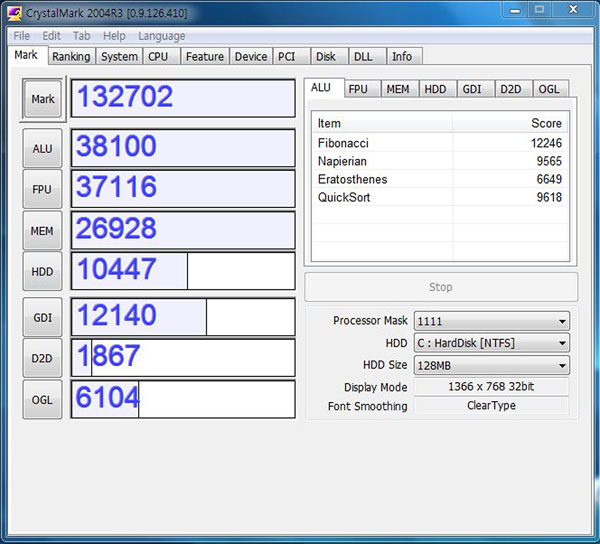Image resolution: width=600 pixels, height=544 pixels.
Task: Run the full Mark benchmark button
Action: pyautogui.click(x=42, y=99)
